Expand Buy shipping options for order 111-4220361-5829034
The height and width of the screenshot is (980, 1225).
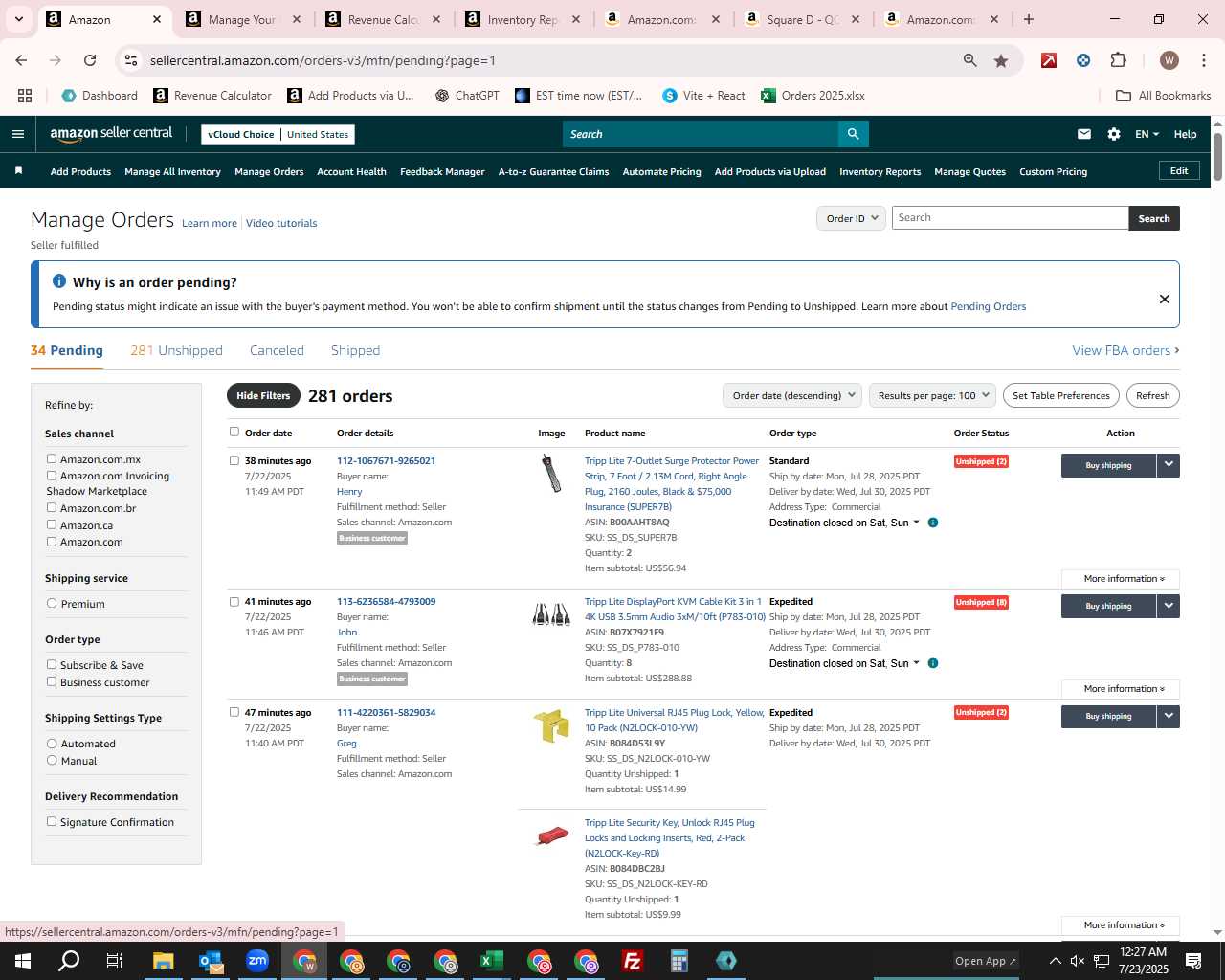point(1168,716)
